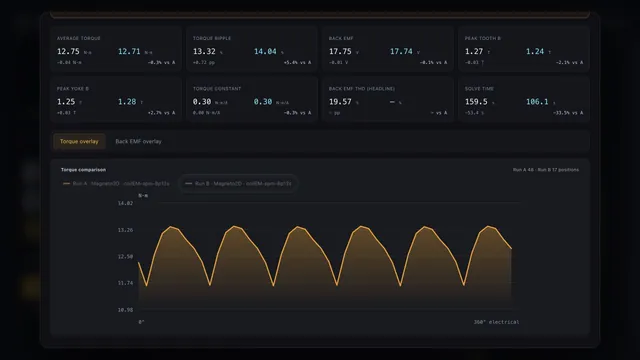Click the Peak Yoke B card
640x360 pixels.
116,100
